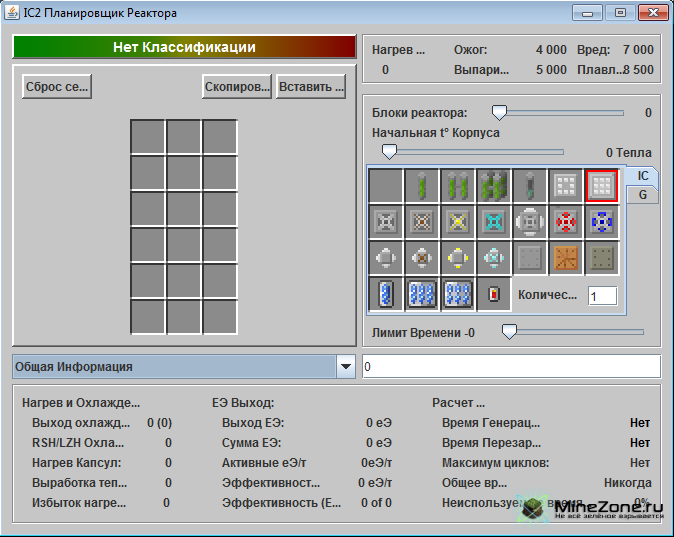This screenshot has height=537, width=674.
Task: Switch to the G component tab
Action: pos(642,195)
